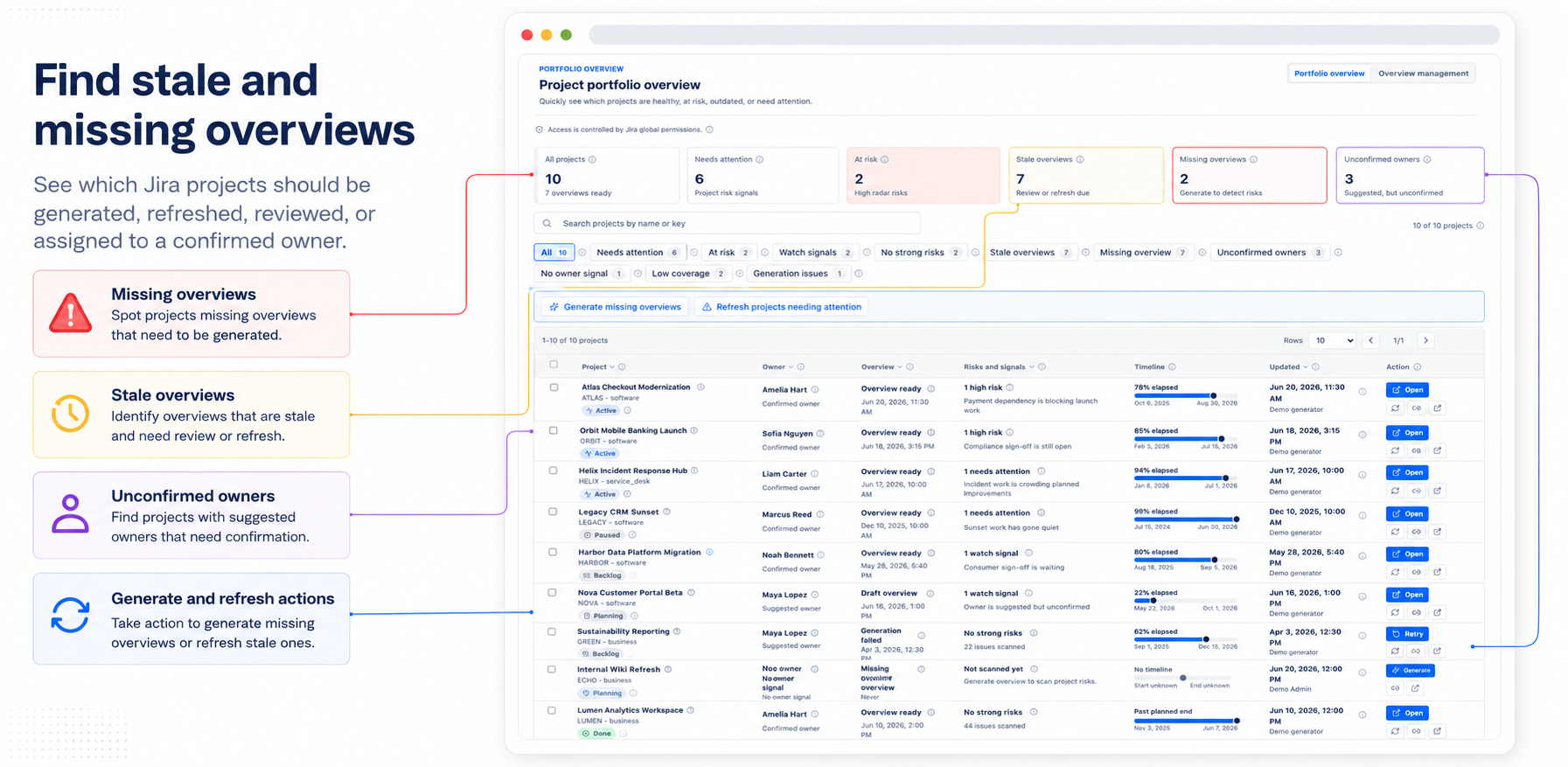Image resolution: width=1568 pixels, height=767 pixels.
Task: Click info icon next to Timeline column header
Action: (1172, 367)
